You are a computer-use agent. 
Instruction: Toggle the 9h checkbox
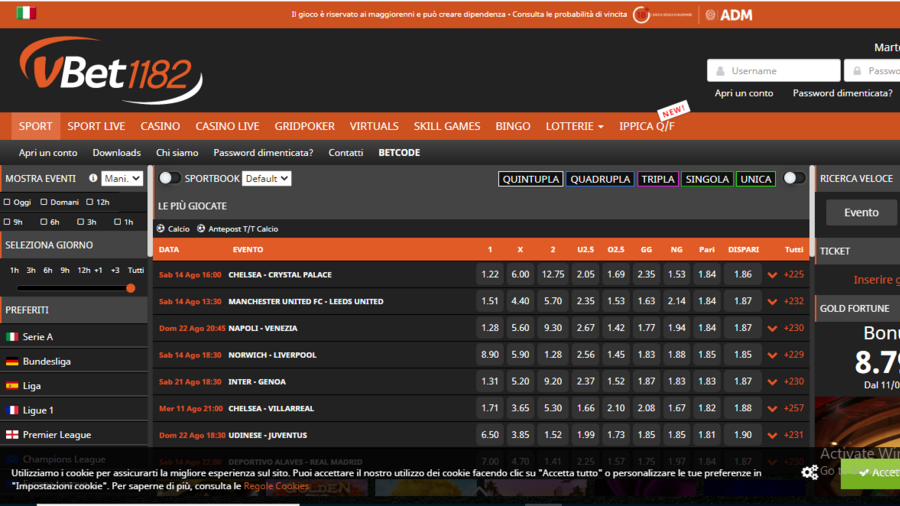click(x=7, y=221)
